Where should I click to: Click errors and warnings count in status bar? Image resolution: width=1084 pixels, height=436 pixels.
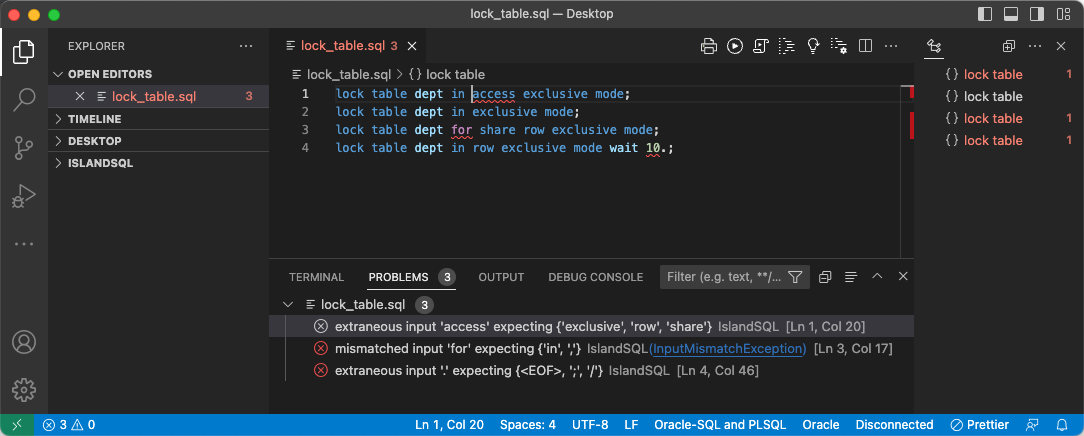coord(68,425)
